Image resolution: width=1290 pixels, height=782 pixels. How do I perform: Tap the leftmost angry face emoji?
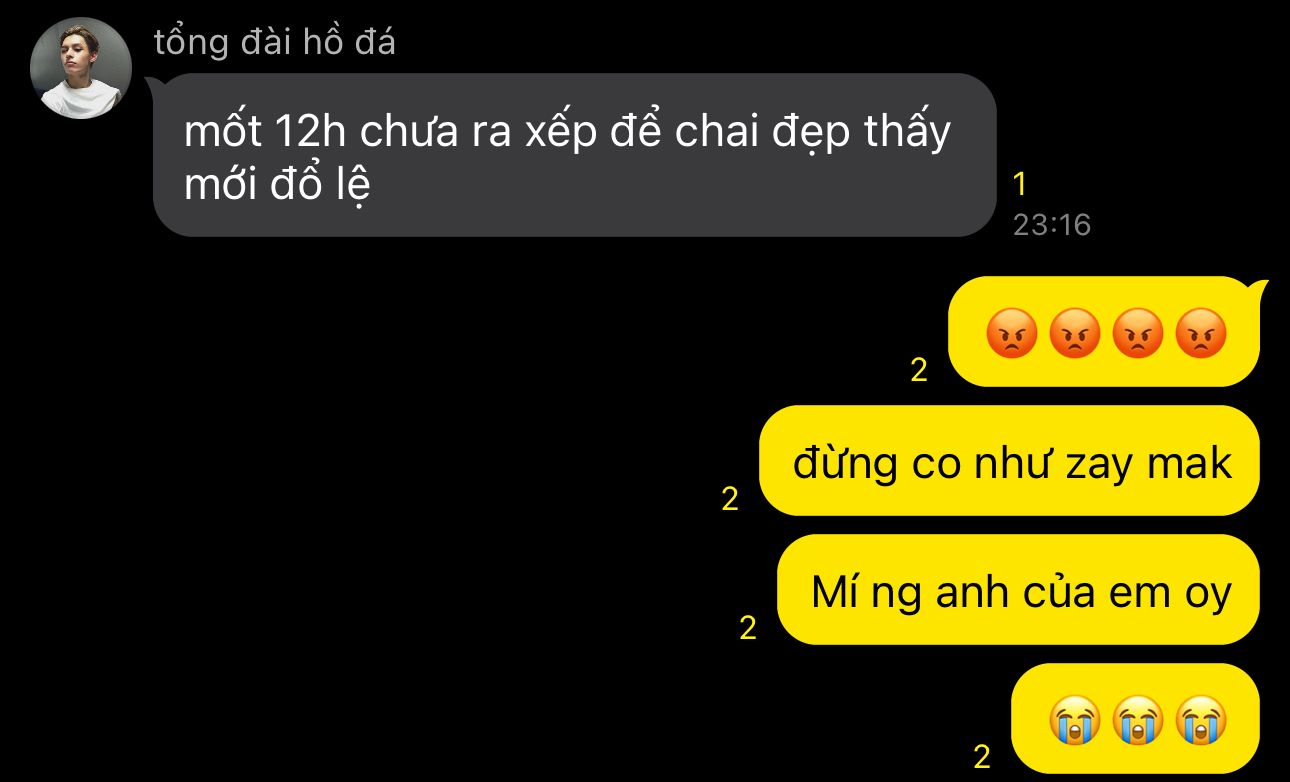click(1011, 334)
